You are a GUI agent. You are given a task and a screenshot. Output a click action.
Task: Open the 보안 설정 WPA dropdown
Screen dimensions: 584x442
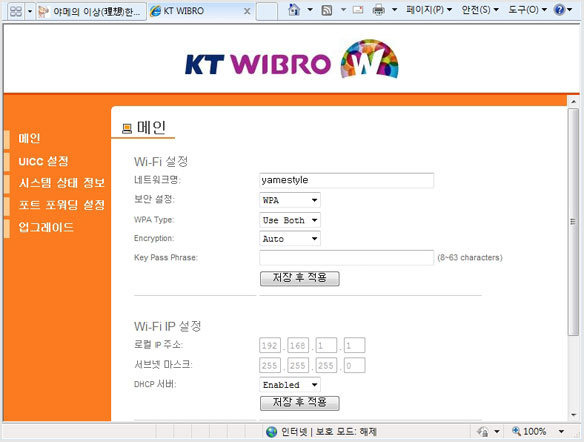[x=289, y=200]
